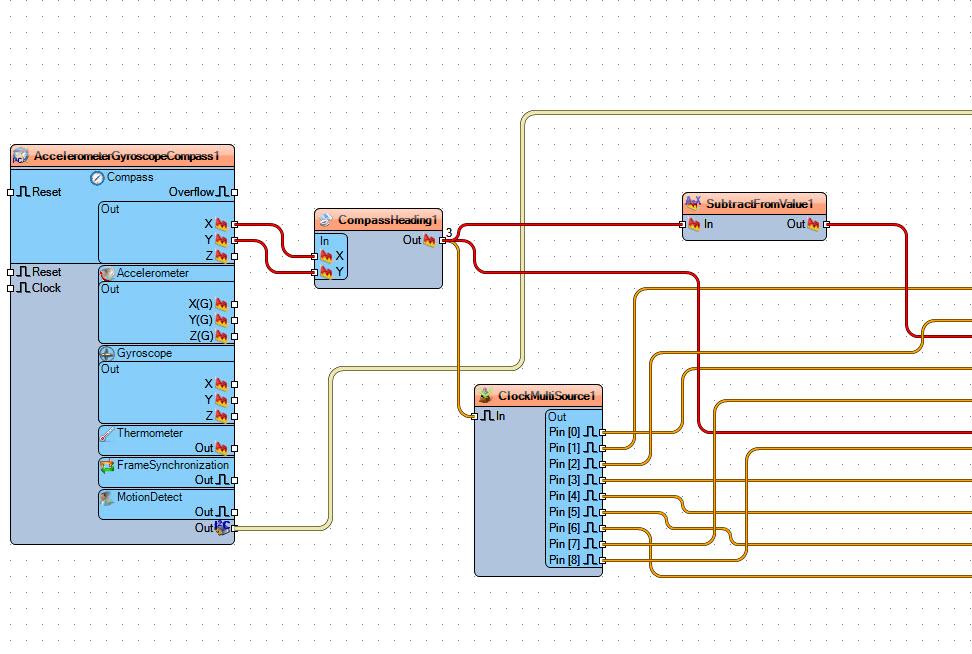Click the SubtractFromValue1 header icon
This screenshot has height=654, width=972.
[x=693, y=203]
